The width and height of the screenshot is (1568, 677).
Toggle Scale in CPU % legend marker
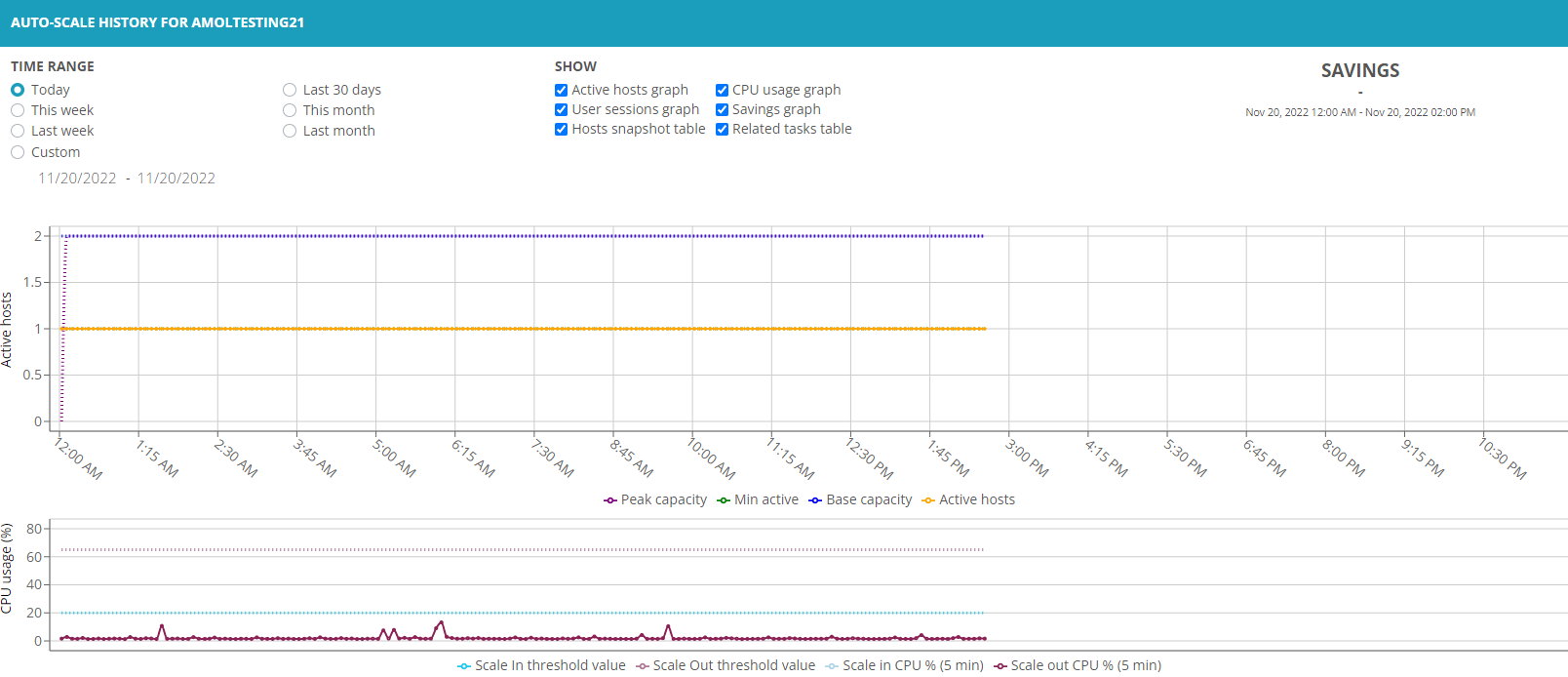[x=832, y=666]
